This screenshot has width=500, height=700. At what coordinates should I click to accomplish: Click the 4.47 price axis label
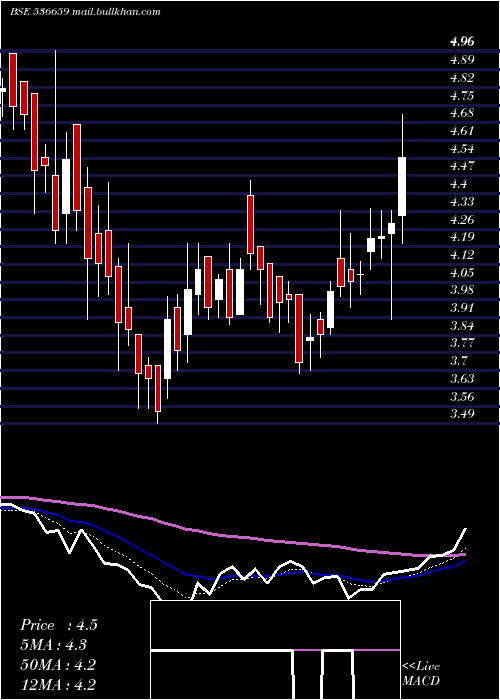pyautogui.click(x=462, y=166)
